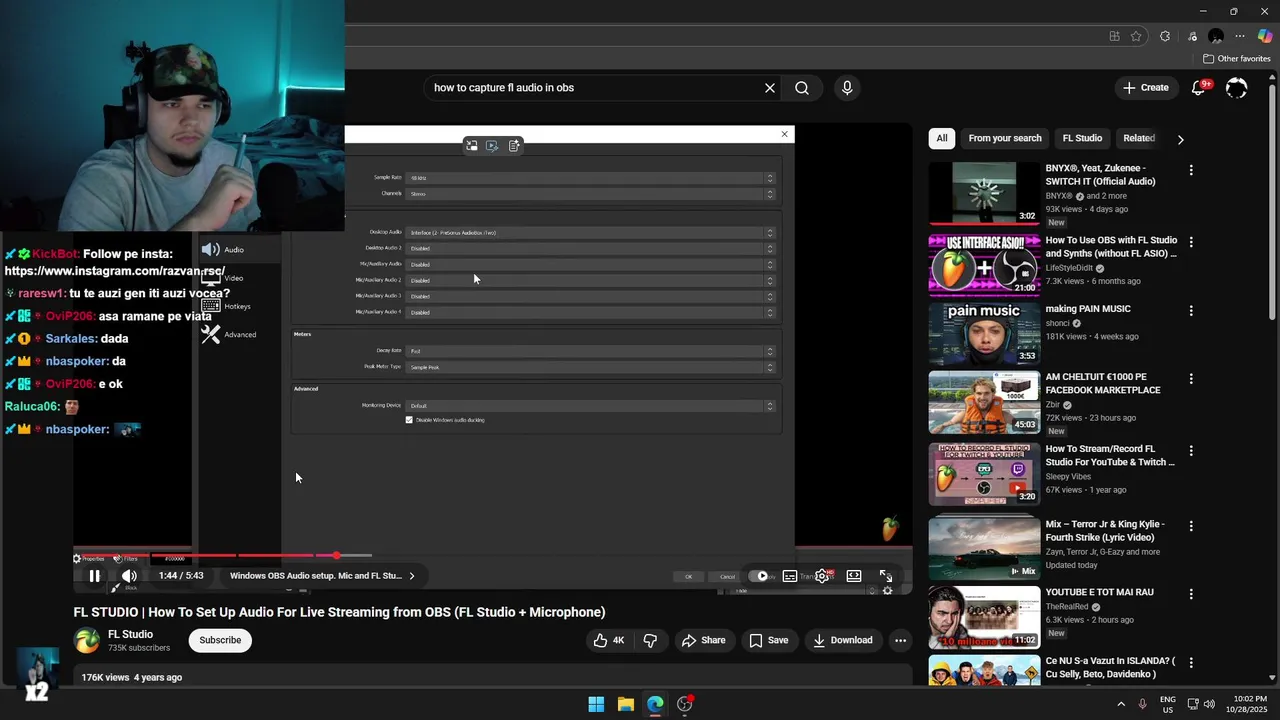This screenshot has height=720, width=1280.
Task: Open Edge 'Settings and more' three-dot menu
Action: (x=1241, y=36)
